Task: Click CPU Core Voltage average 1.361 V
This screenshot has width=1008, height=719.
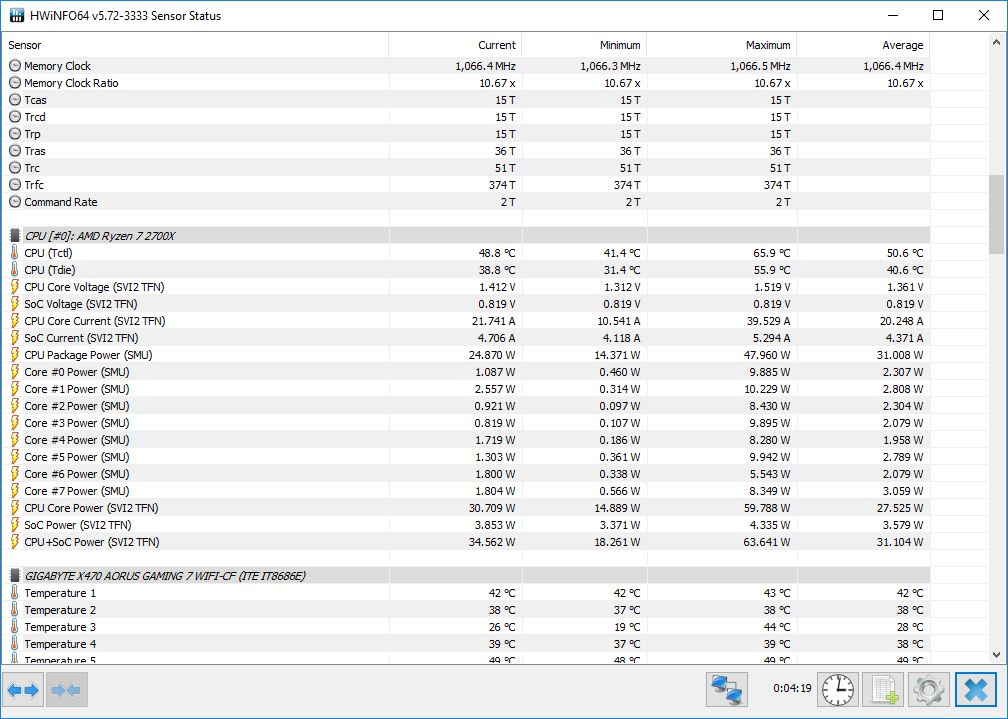Action: click(x=905, y=287)
